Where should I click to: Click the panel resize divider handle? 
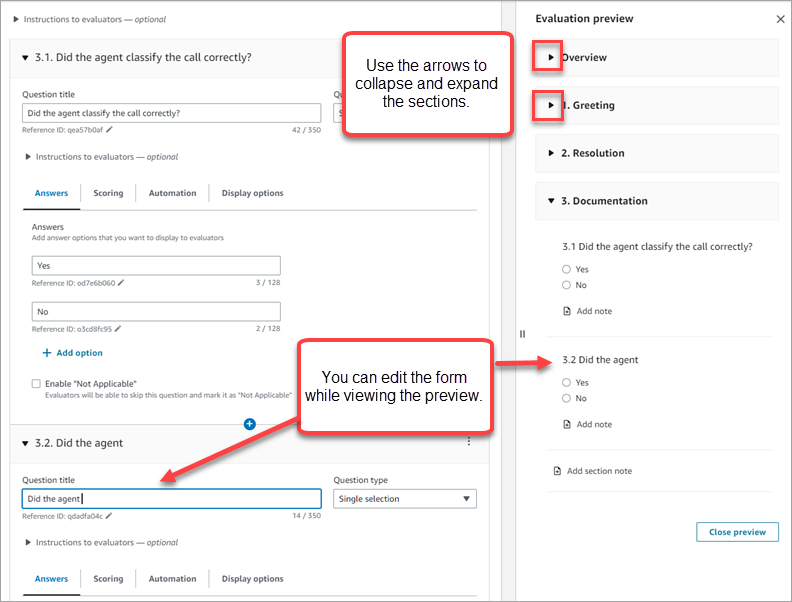tap(522, 334)
